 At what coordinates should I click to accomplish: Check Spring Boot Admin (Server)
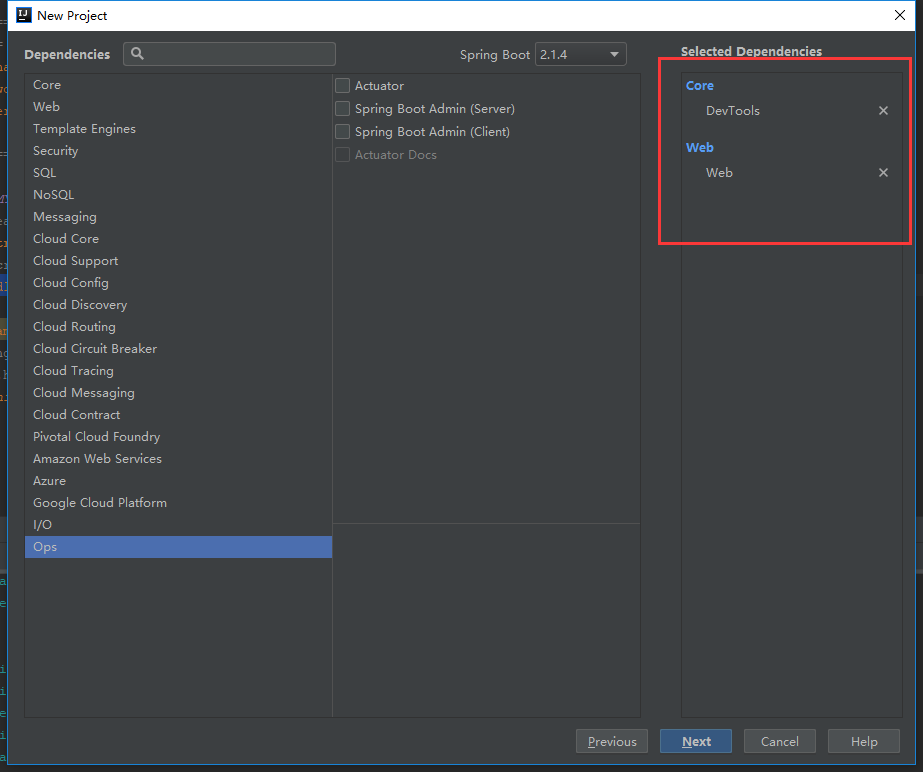click(x=340, y=108)
